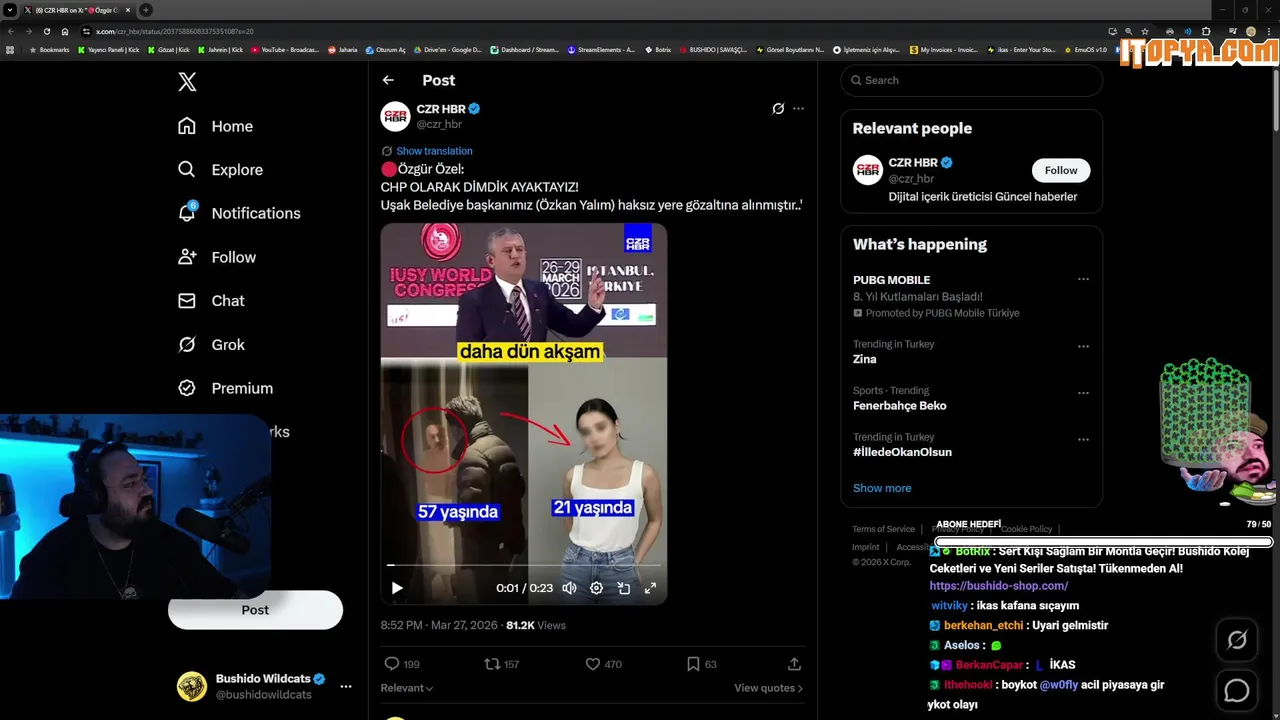
Task: Open the browser extensions puzzle icon
Action: [x=1205, y=31]
